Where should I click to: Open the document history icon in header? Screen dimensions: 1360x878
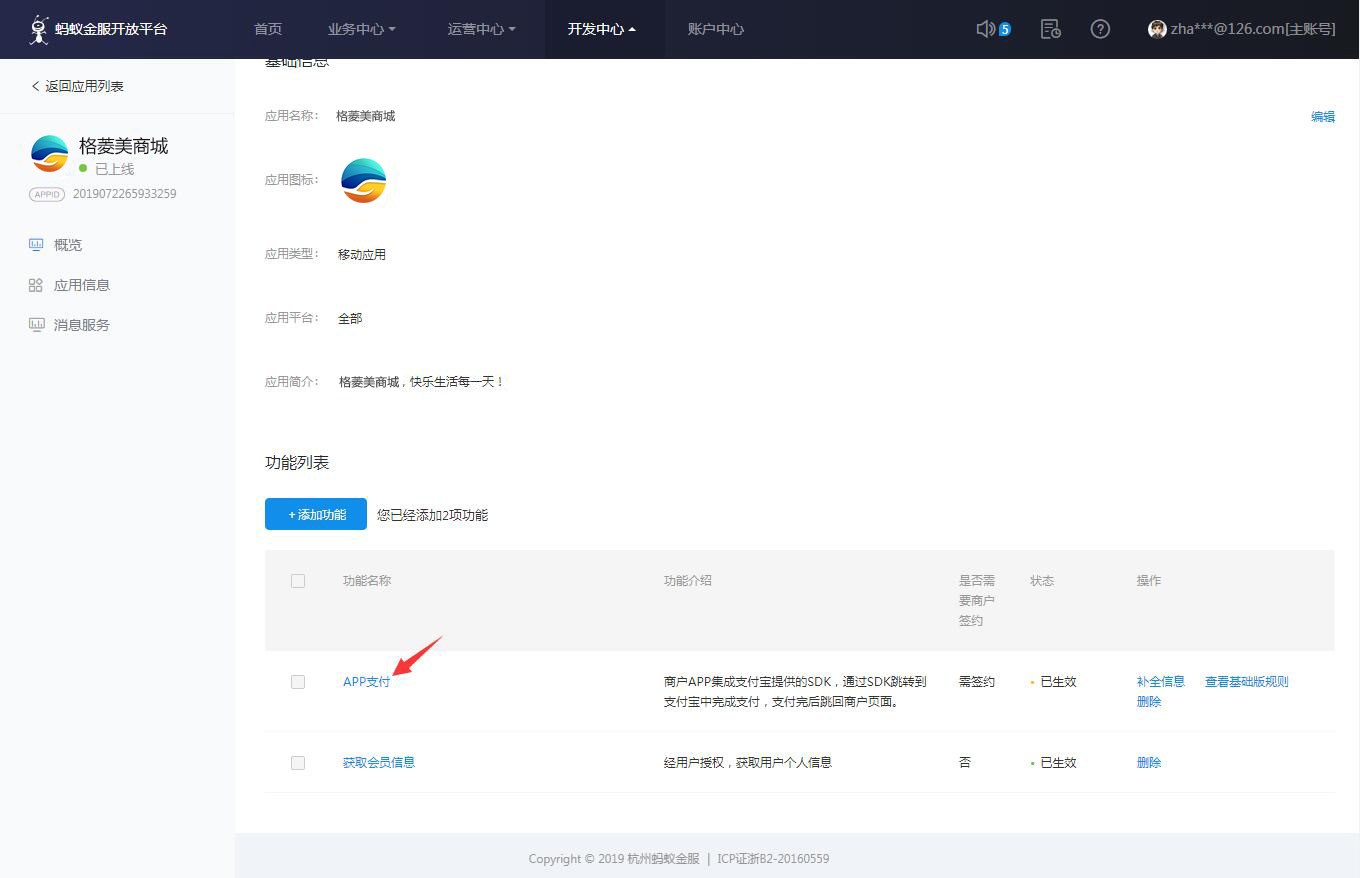(1050, 29)
